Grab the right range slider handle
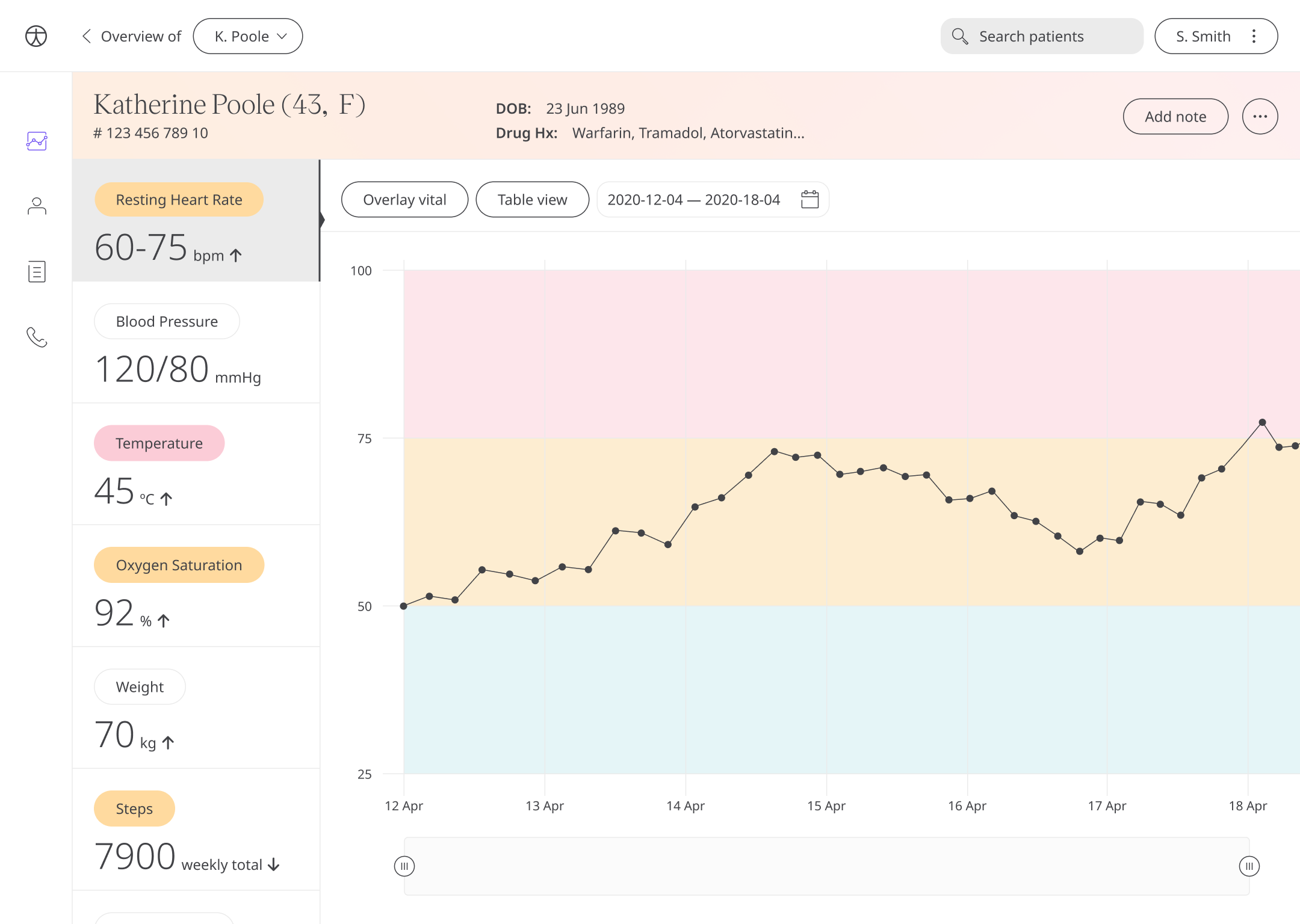The height and width of the screenshot is (924, 1300). tap(1249, 866)
